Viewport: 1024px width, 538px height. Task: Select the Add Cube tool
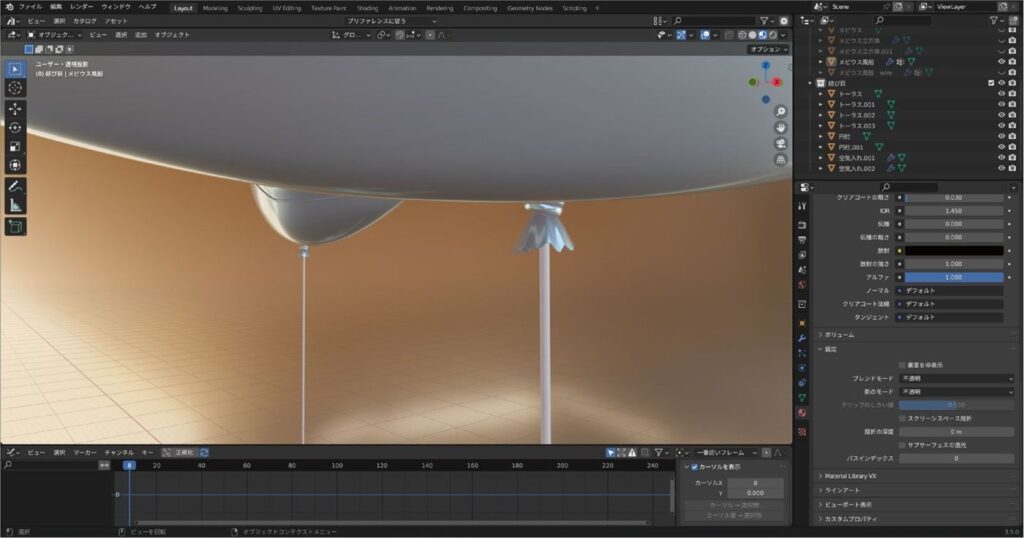click(x=15, y=227)
